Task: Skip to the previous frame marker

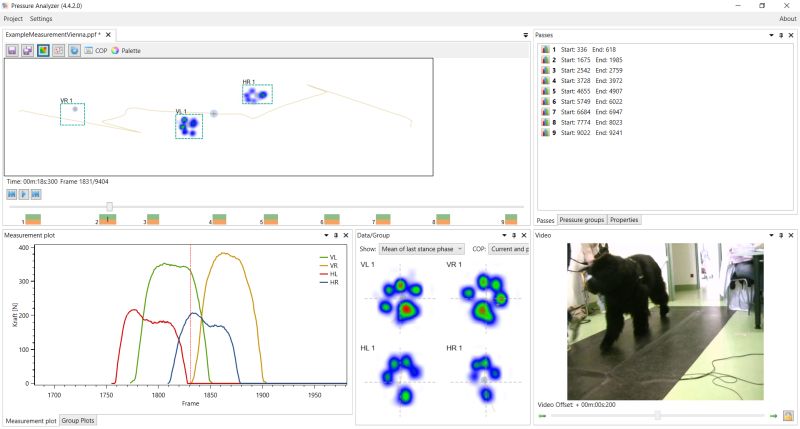Action: (11, 194)
